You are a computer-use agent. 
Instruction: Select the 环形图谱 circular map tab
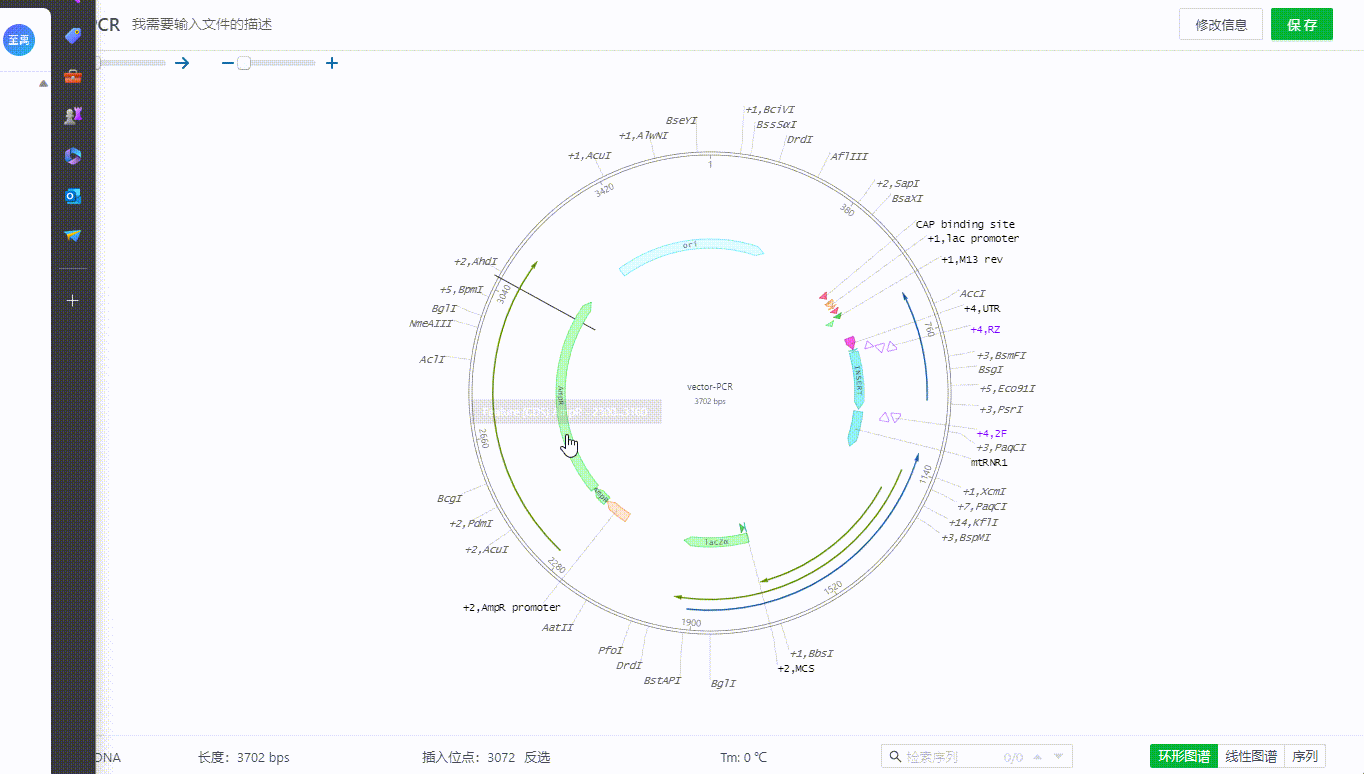[x=1184, y=757]
